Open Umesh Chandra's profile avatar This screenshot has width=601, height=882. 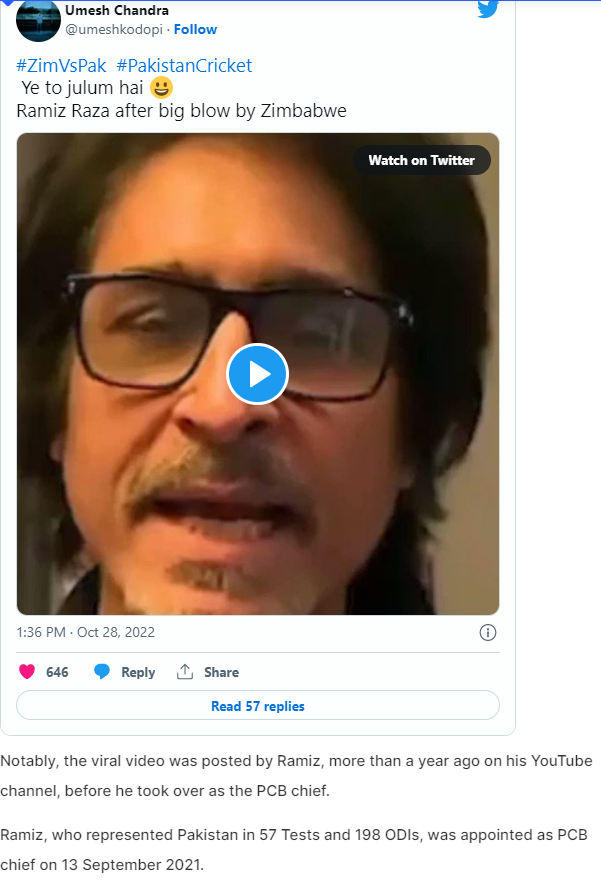[38, 20]
